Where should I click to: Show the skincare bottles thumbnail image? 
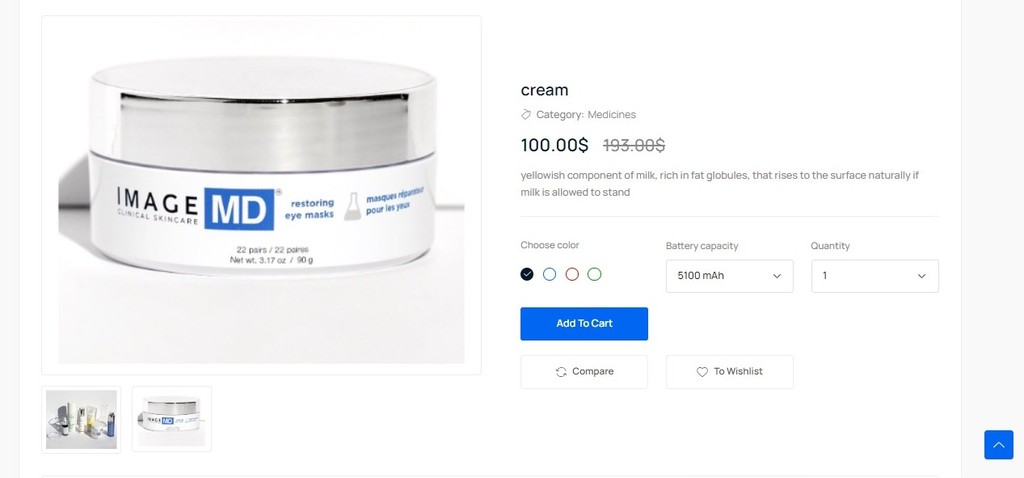pos(81,419)
